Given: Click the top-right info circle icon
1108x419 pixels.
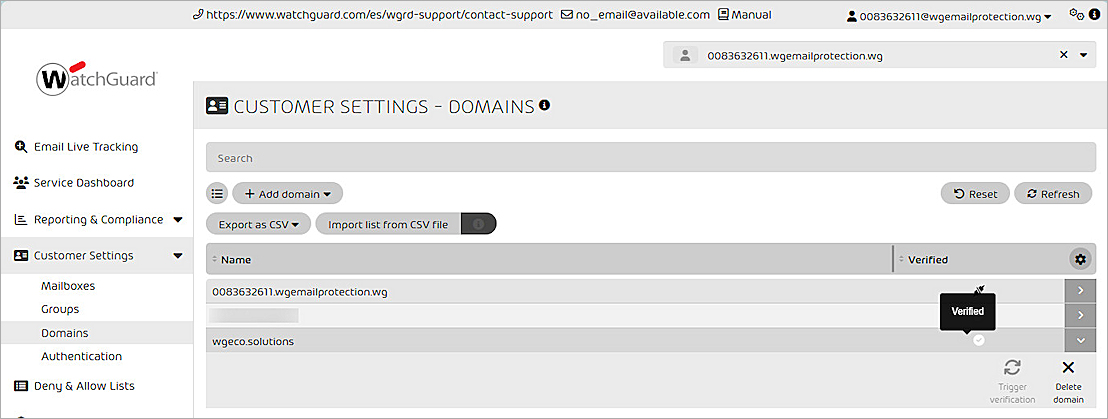Looking at the screenshot, I should 1093,15.
